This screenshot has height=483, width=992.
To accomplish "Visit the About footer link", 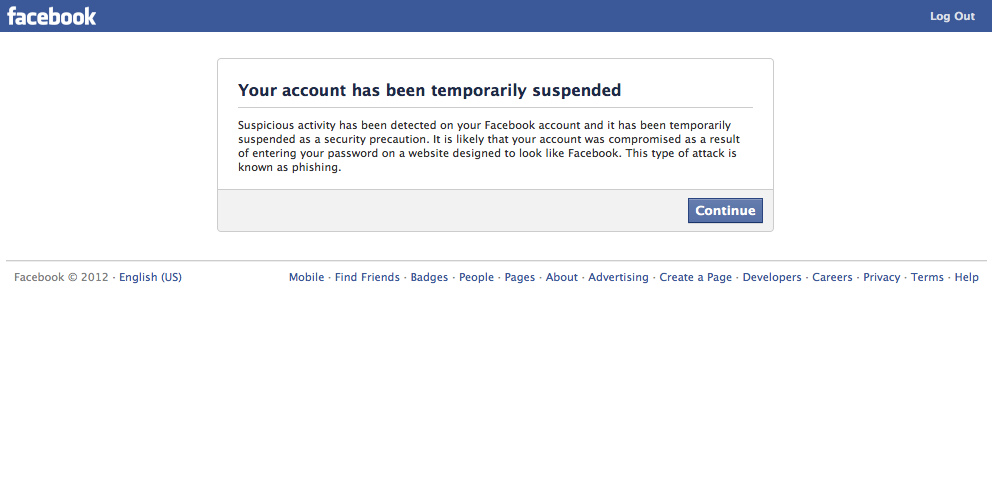I will pos(562,278).
